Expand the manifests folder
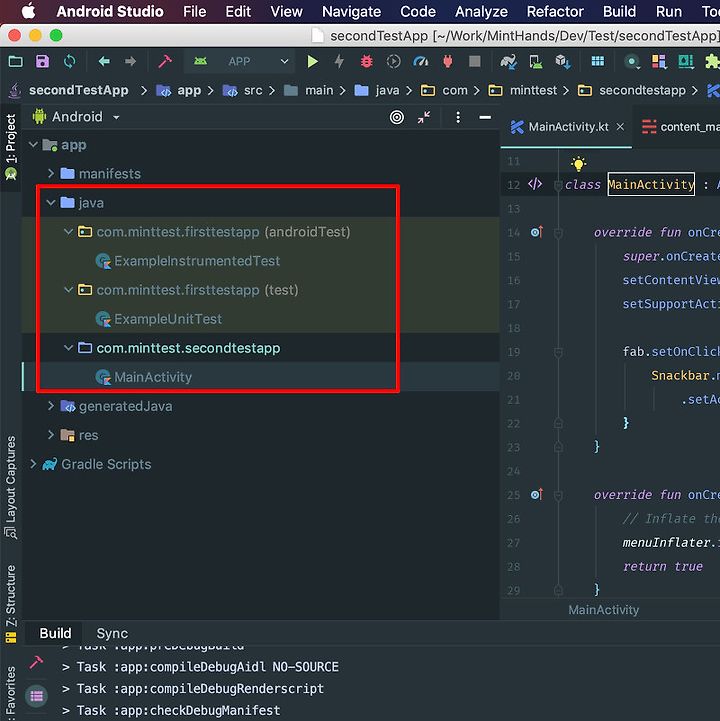 point(51,174)
